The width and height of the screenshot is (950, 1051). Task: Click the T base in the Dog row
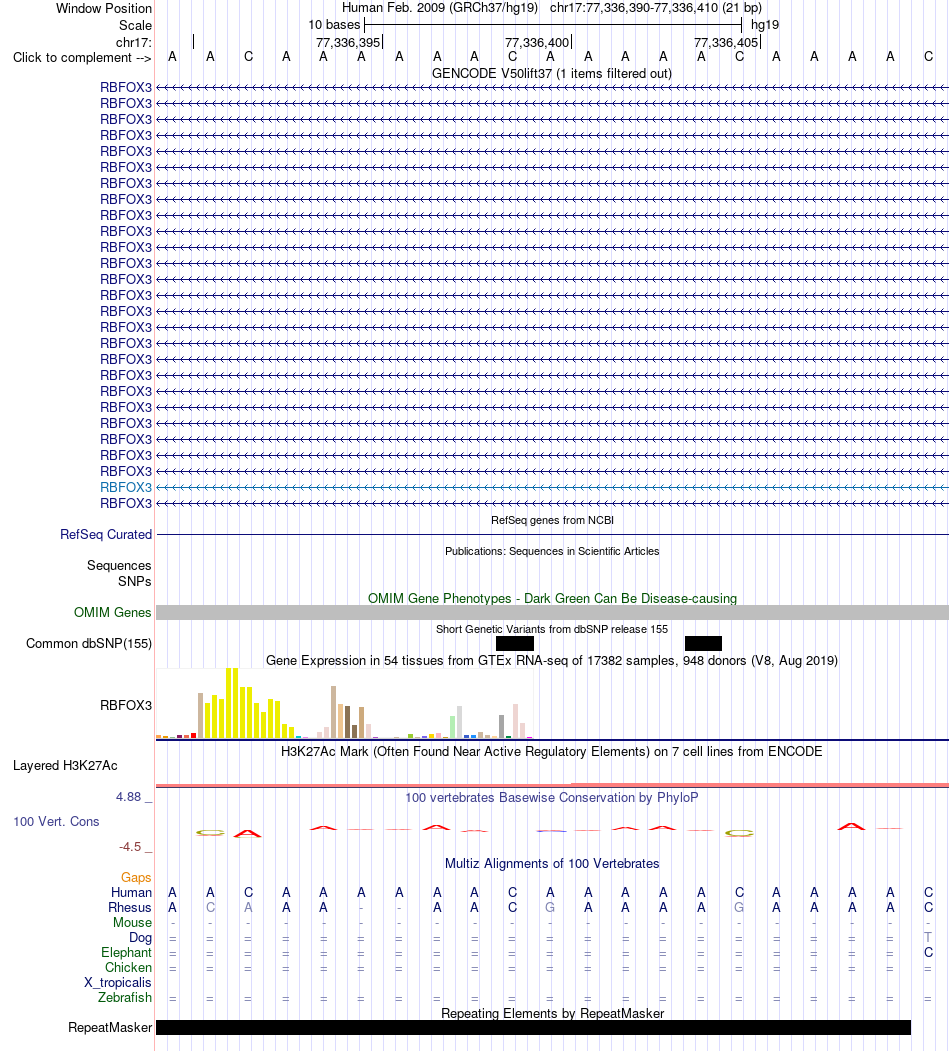coord(928,937)
